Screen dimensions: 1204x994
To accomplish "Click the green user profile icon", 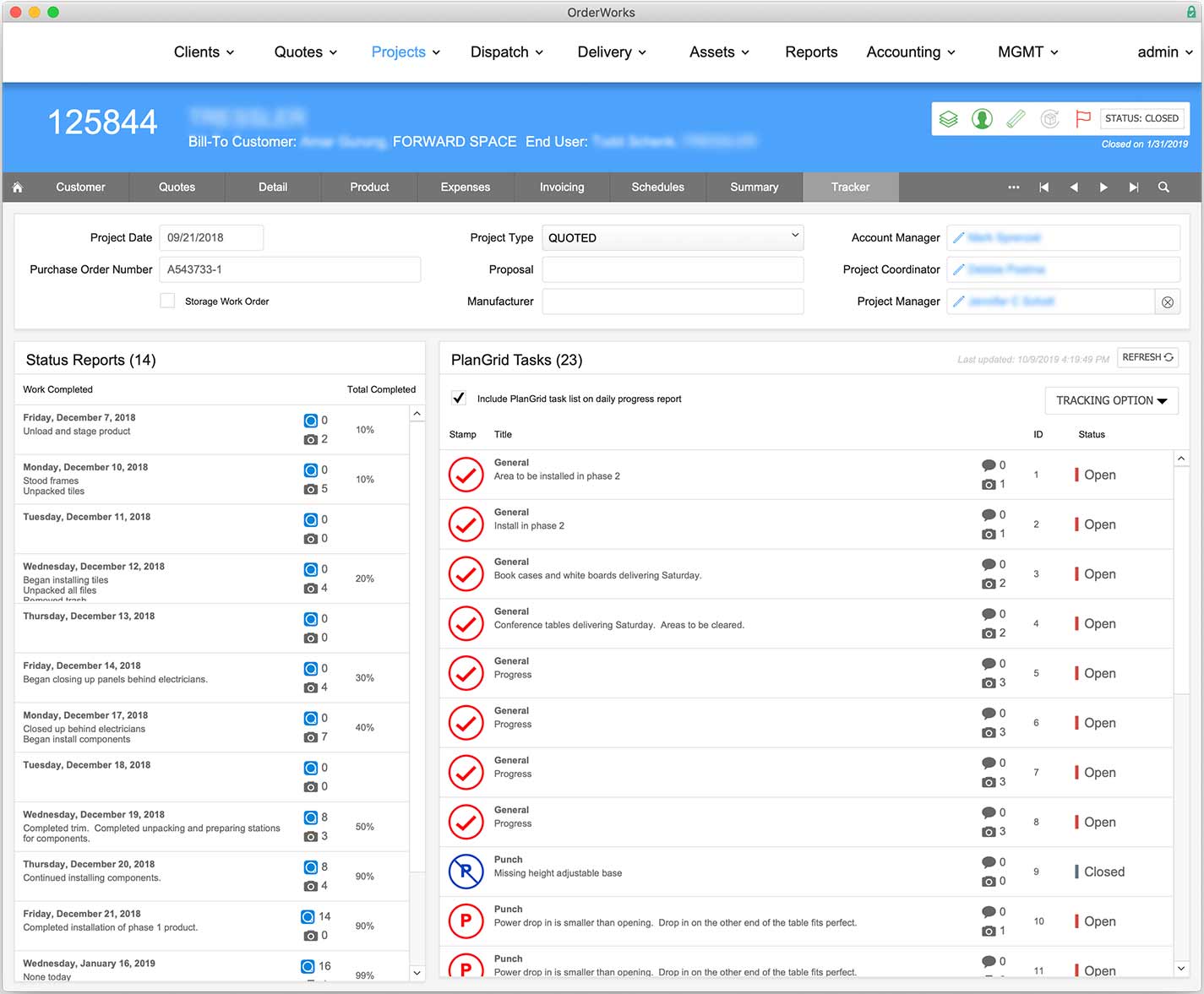I will click(x=982, y=119).
